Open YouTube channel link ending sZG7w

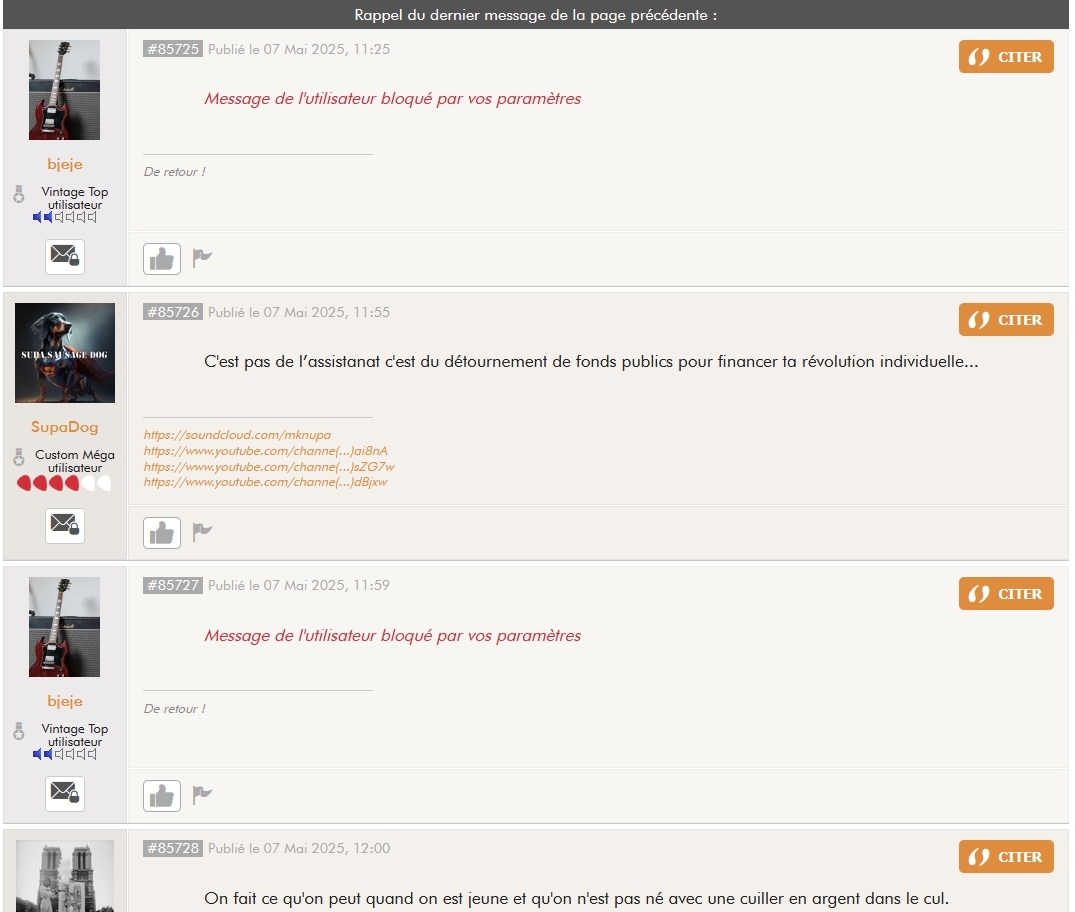click(269, 466)
